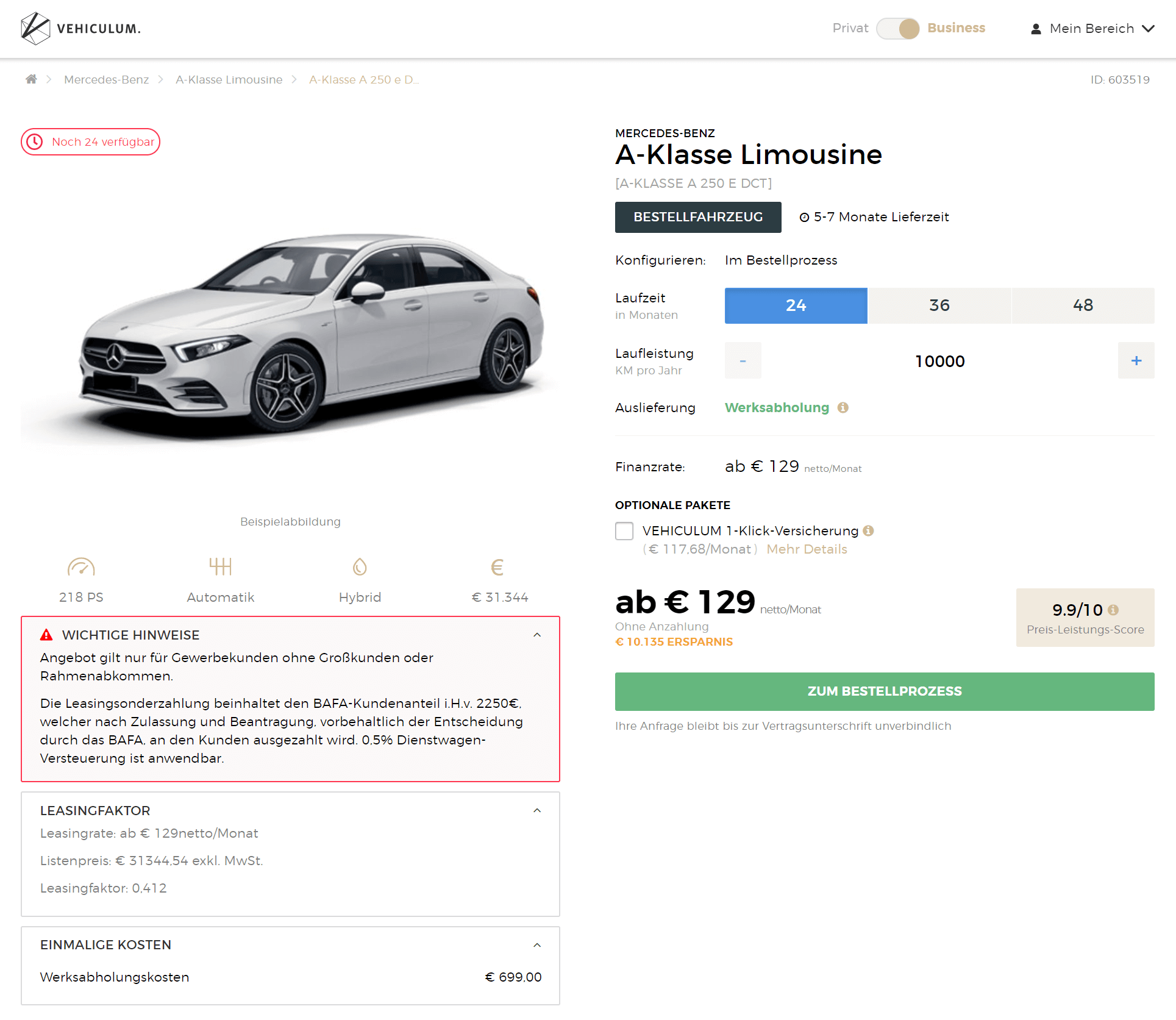Collapse the Wichtige Hinweise section
1176x1020 pixels.
click(537, 635)
